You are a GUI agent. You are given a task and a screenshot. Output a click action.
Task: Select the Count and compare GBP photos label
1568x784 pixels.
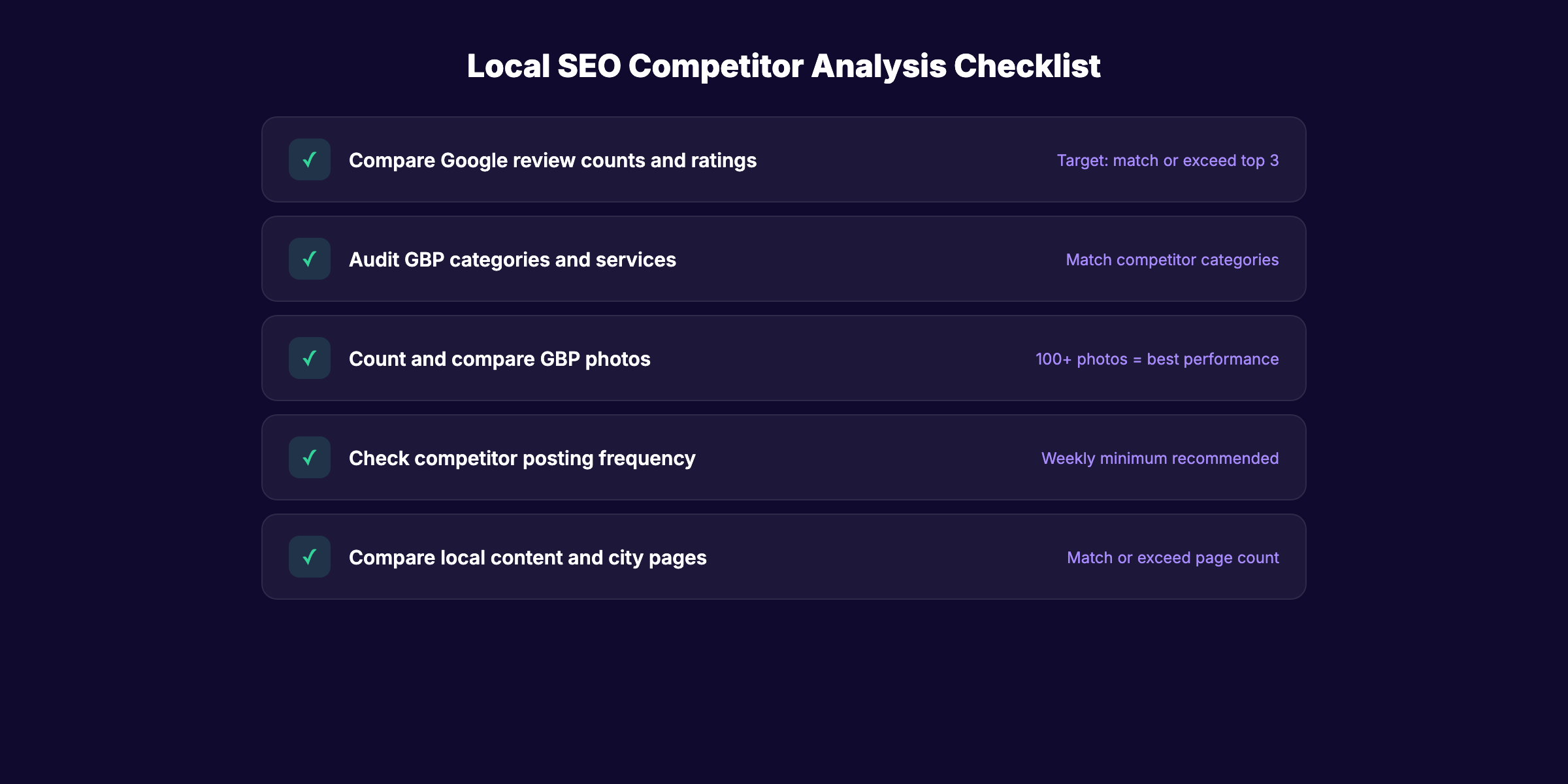pos(500,358)
